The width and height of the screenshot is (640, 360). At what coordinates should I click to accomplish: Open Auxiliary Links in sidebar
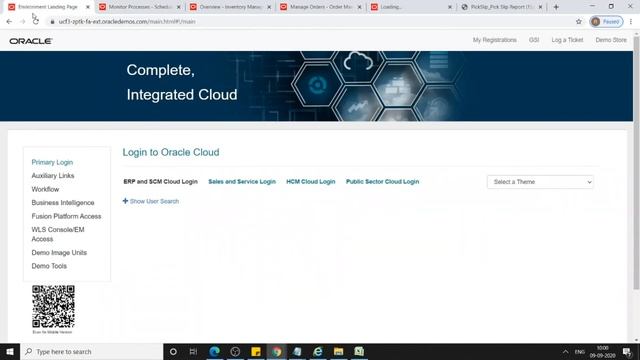[x=53, y=176]
